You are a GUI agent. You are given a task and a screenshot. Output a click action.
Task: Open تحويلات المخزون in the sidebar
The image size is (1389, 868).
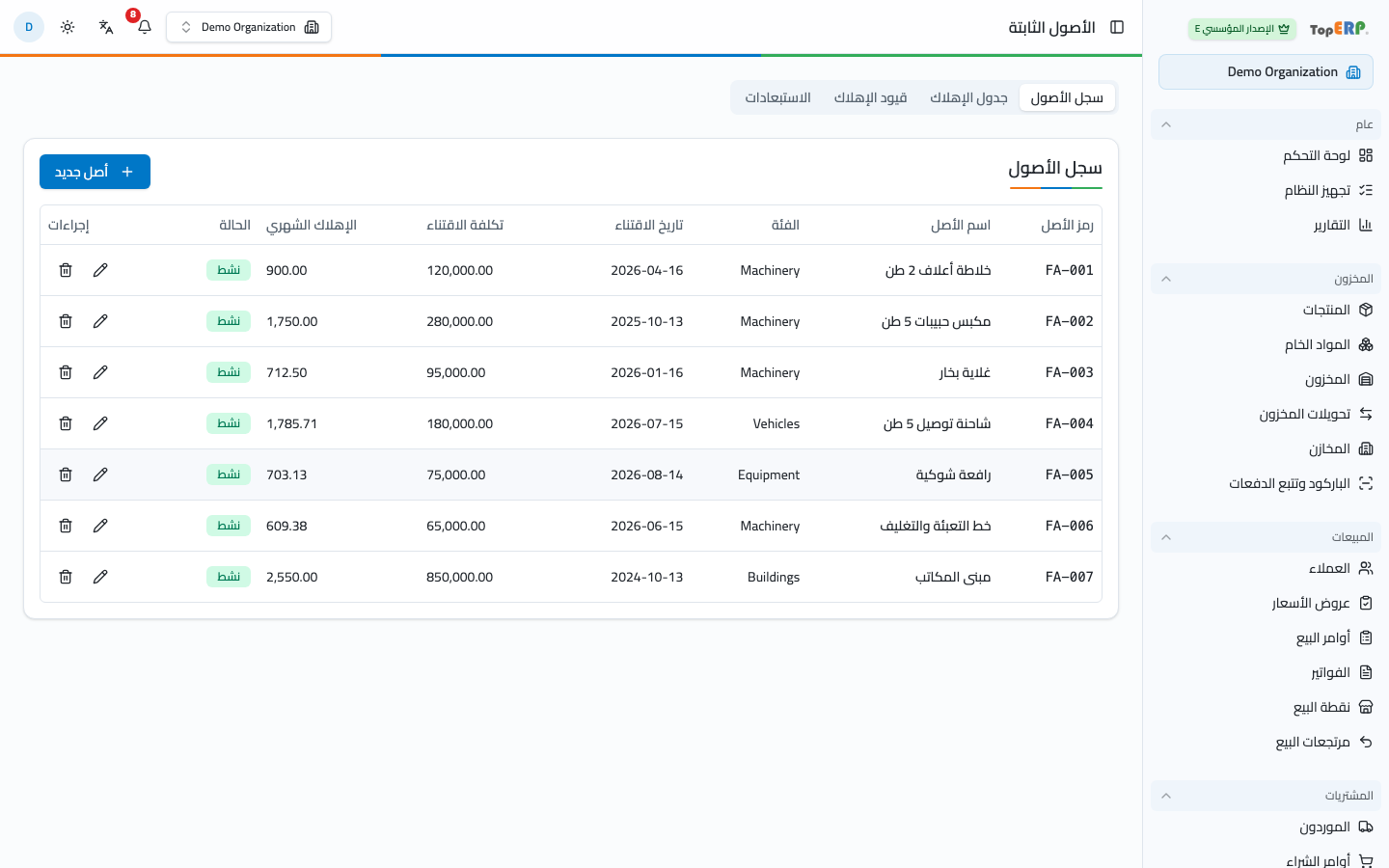pyautogui.click(x=1266, y=414)
